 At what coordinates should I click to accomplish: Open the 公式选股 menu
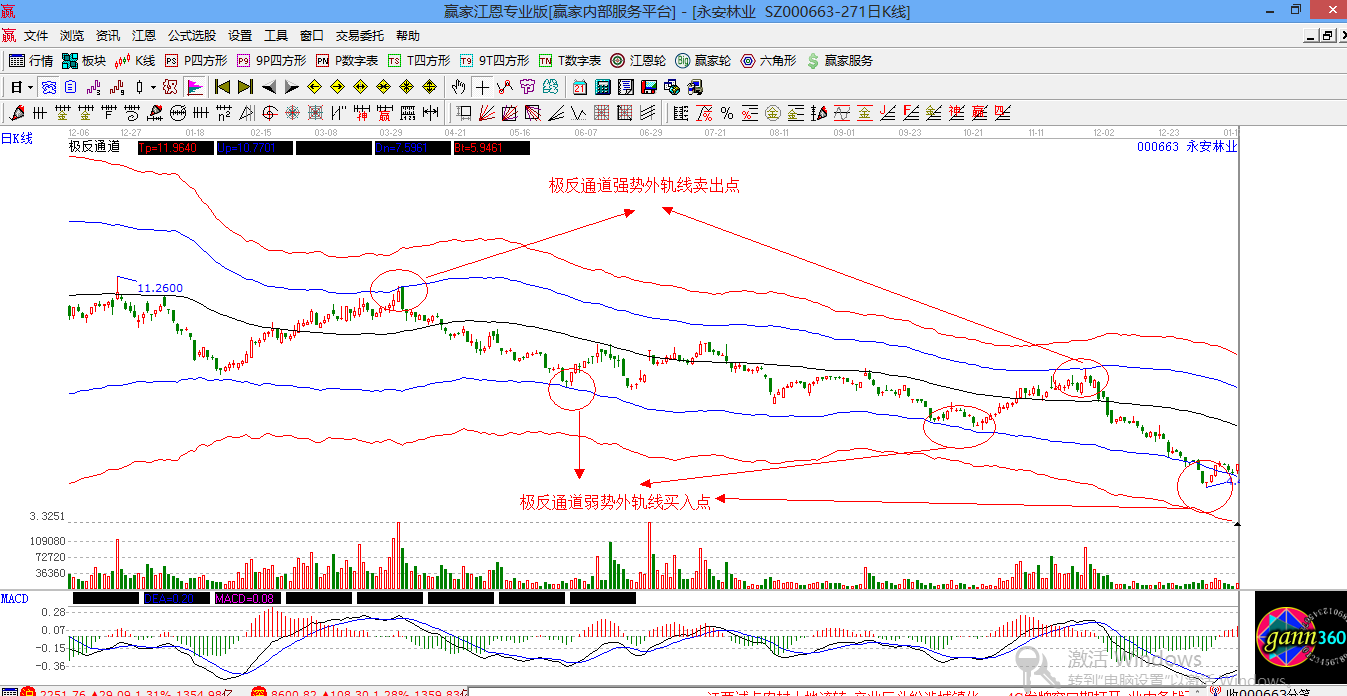[x=191, y=35]
